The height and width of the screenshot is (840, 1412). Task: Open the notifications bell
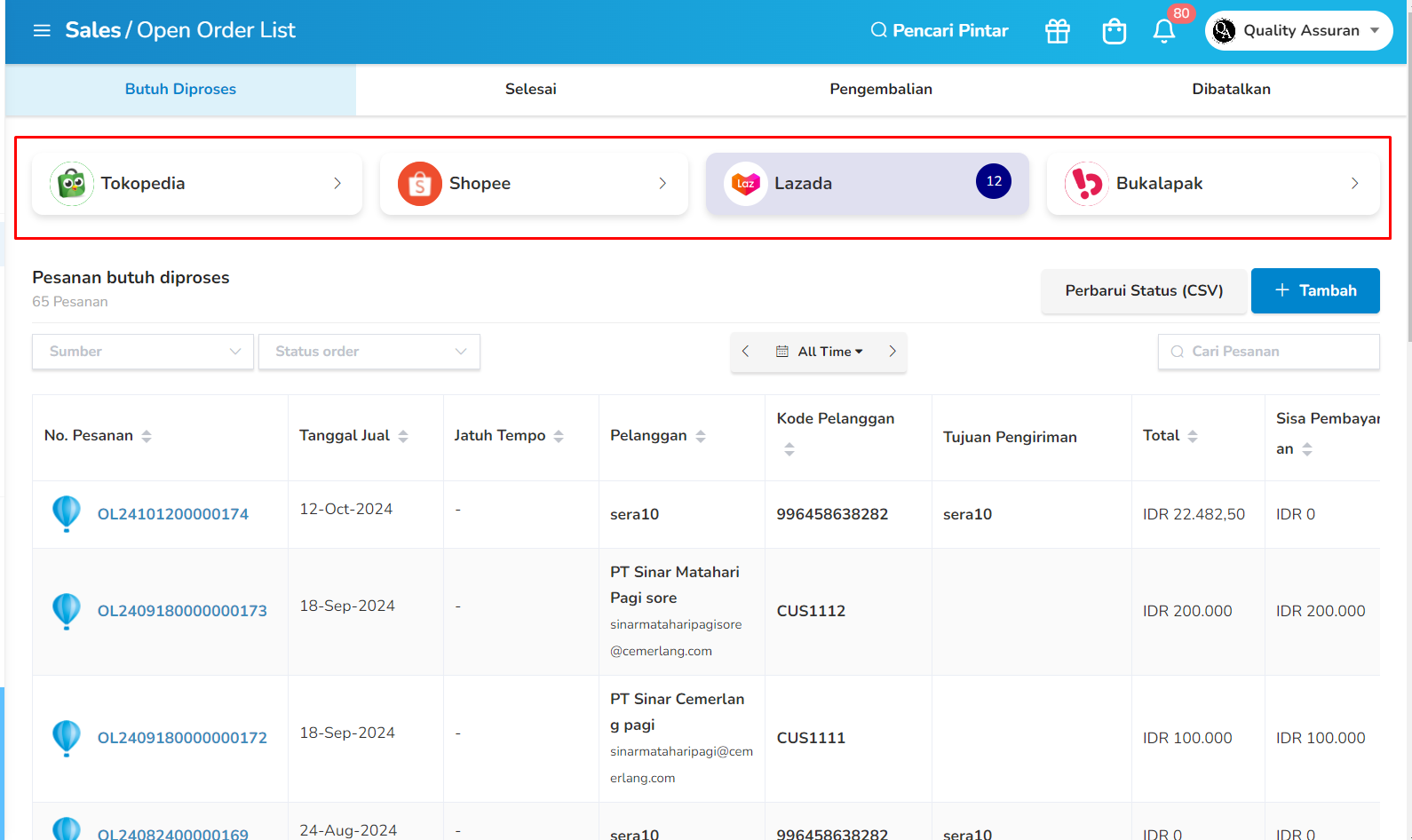click(x=1164, y=31)
